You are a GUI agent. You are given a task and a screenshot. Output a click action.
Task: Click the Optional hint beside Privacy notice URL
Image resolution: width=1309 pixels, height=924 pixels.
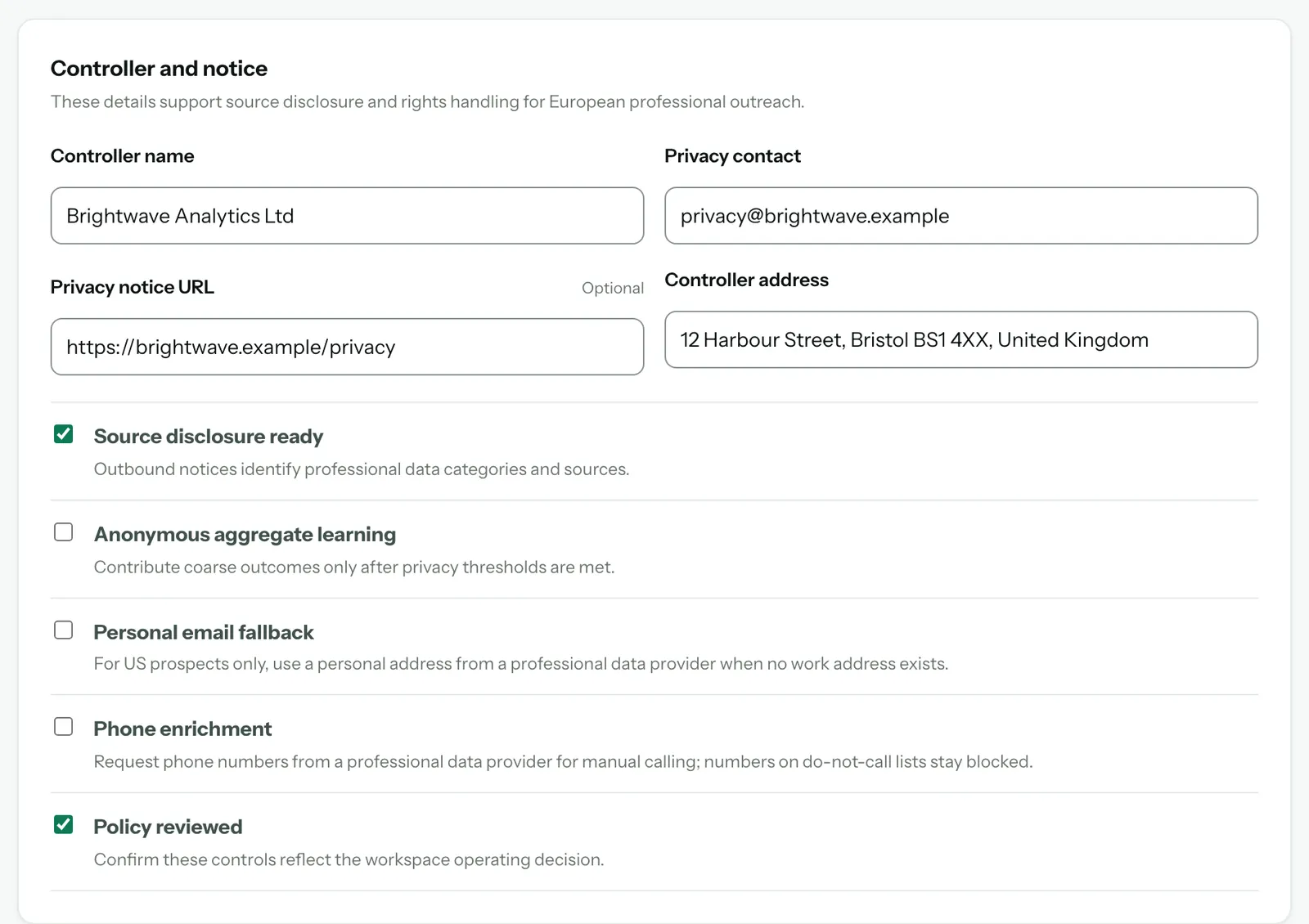tap(613, 288)
